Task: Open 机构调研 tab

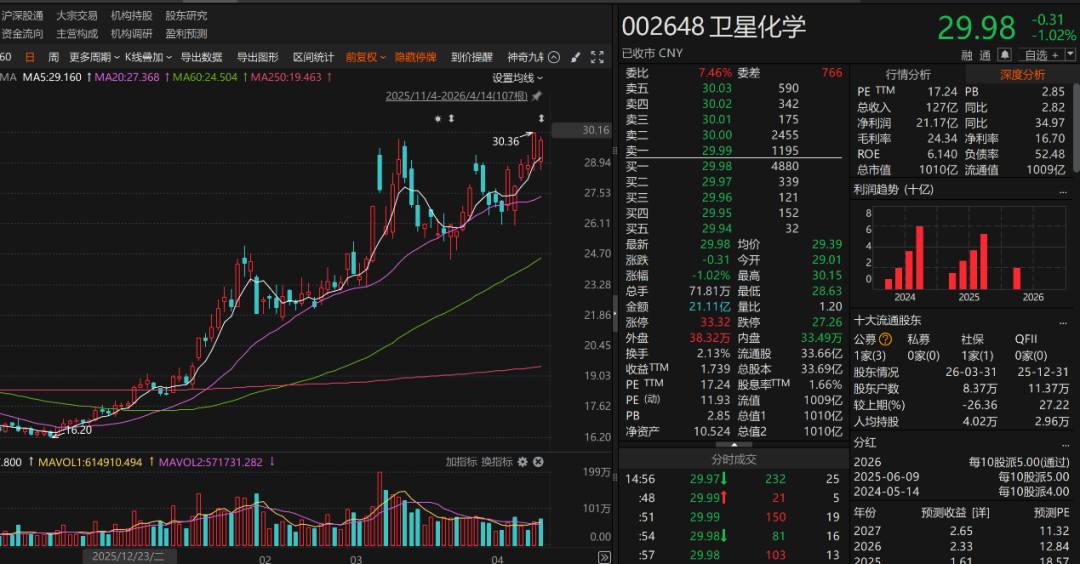Action: (132, 33)
